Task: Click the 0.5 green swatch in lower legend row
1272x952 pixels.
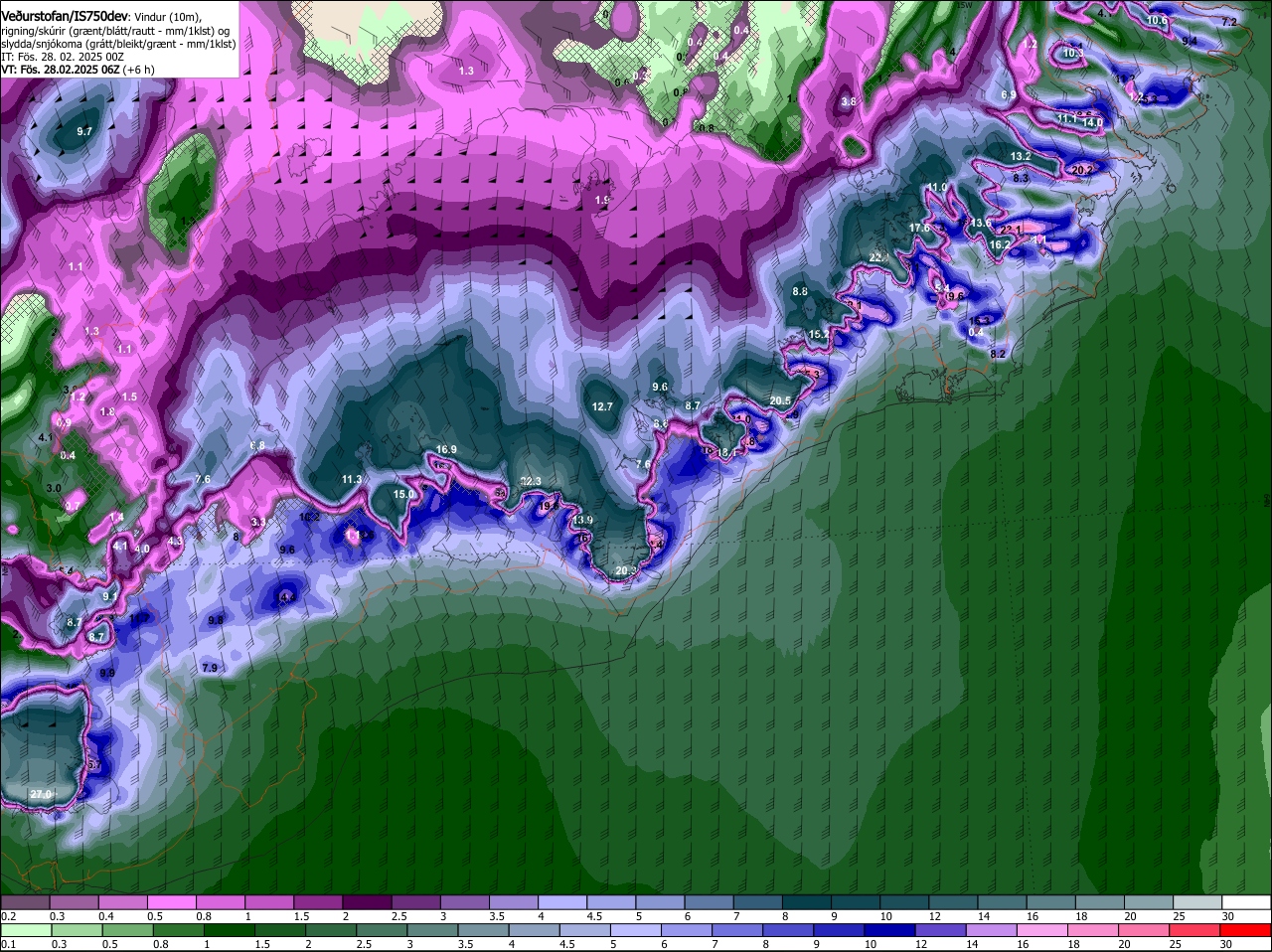Action: click(128, 930)
